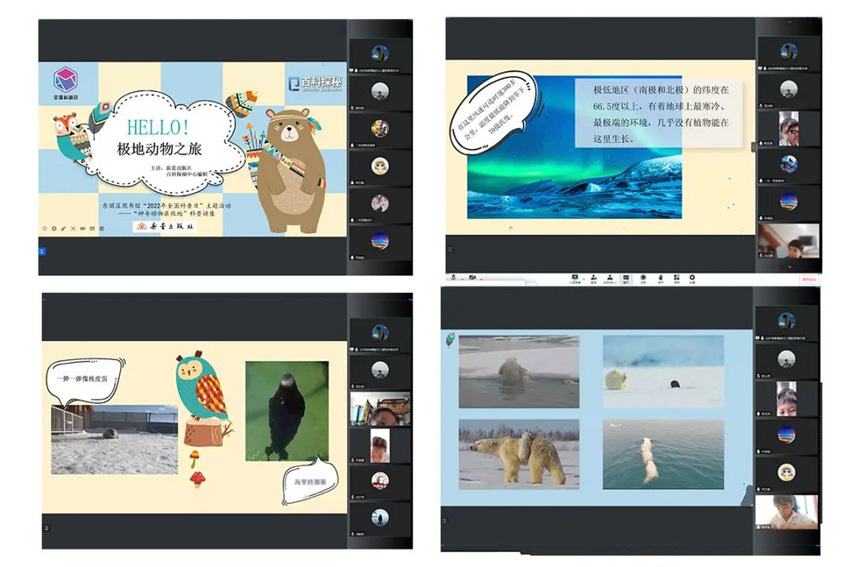This screenshot has width=850, height=567.
Task: Collapse participant panel using handle beside aurora slide
Action: 753,147
